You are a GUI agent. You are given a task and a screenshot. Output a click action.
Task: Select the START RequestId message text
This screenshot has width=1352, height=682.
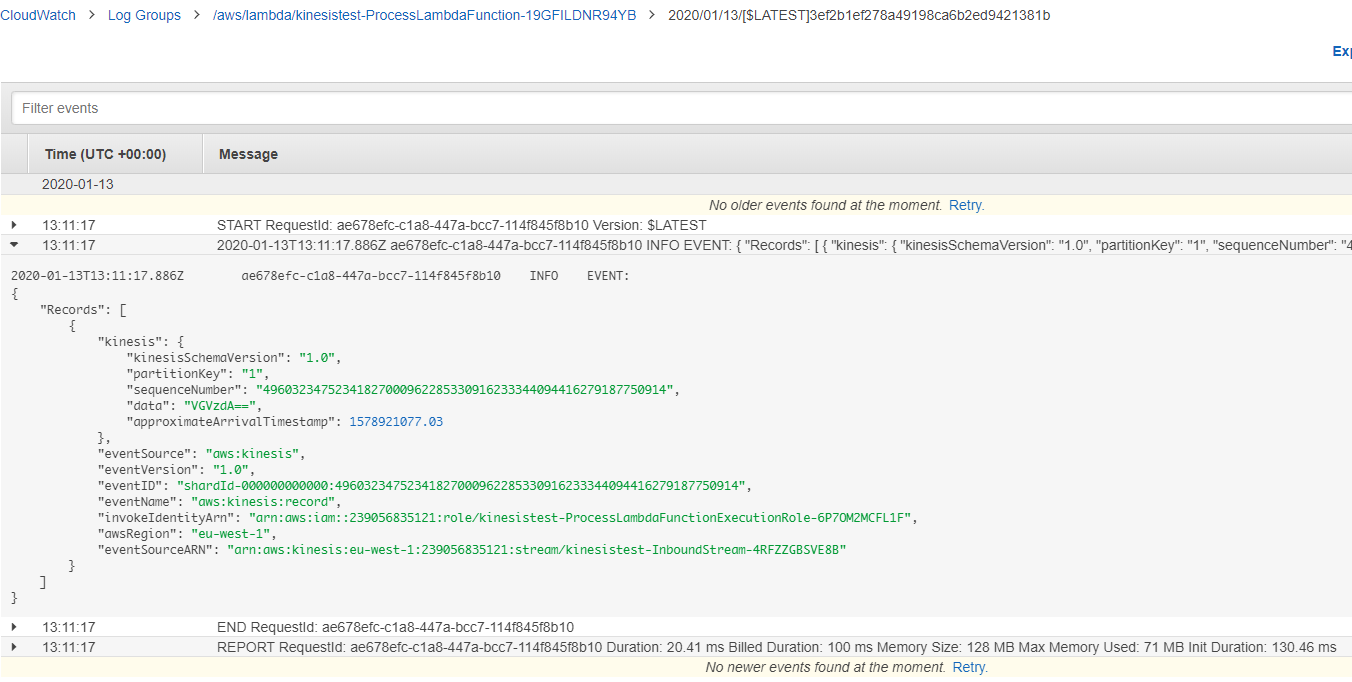point(461,225)
